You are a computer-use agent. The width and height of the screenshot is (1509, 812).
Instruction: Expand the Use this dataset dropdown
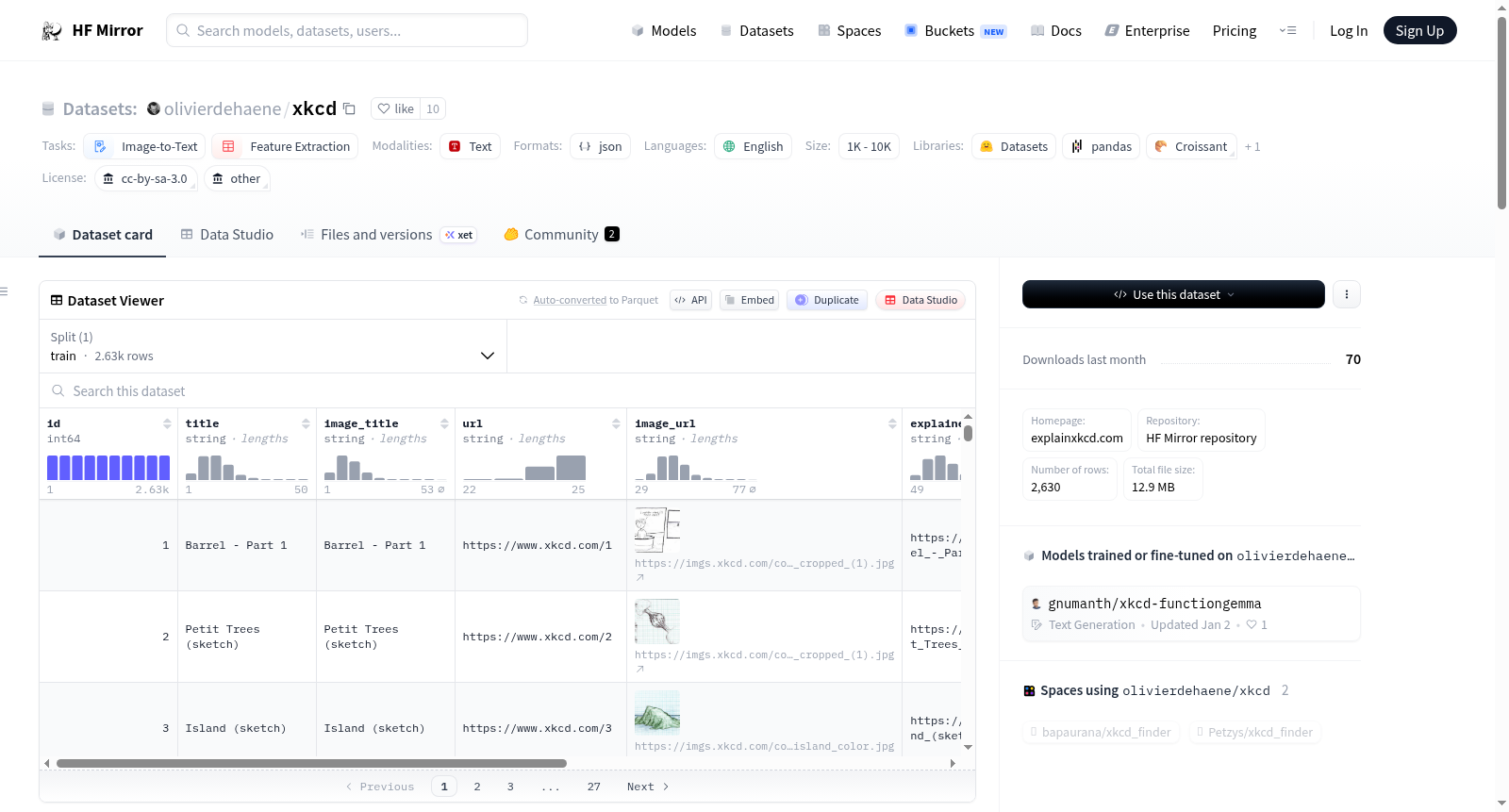(x=1173, y=294)
